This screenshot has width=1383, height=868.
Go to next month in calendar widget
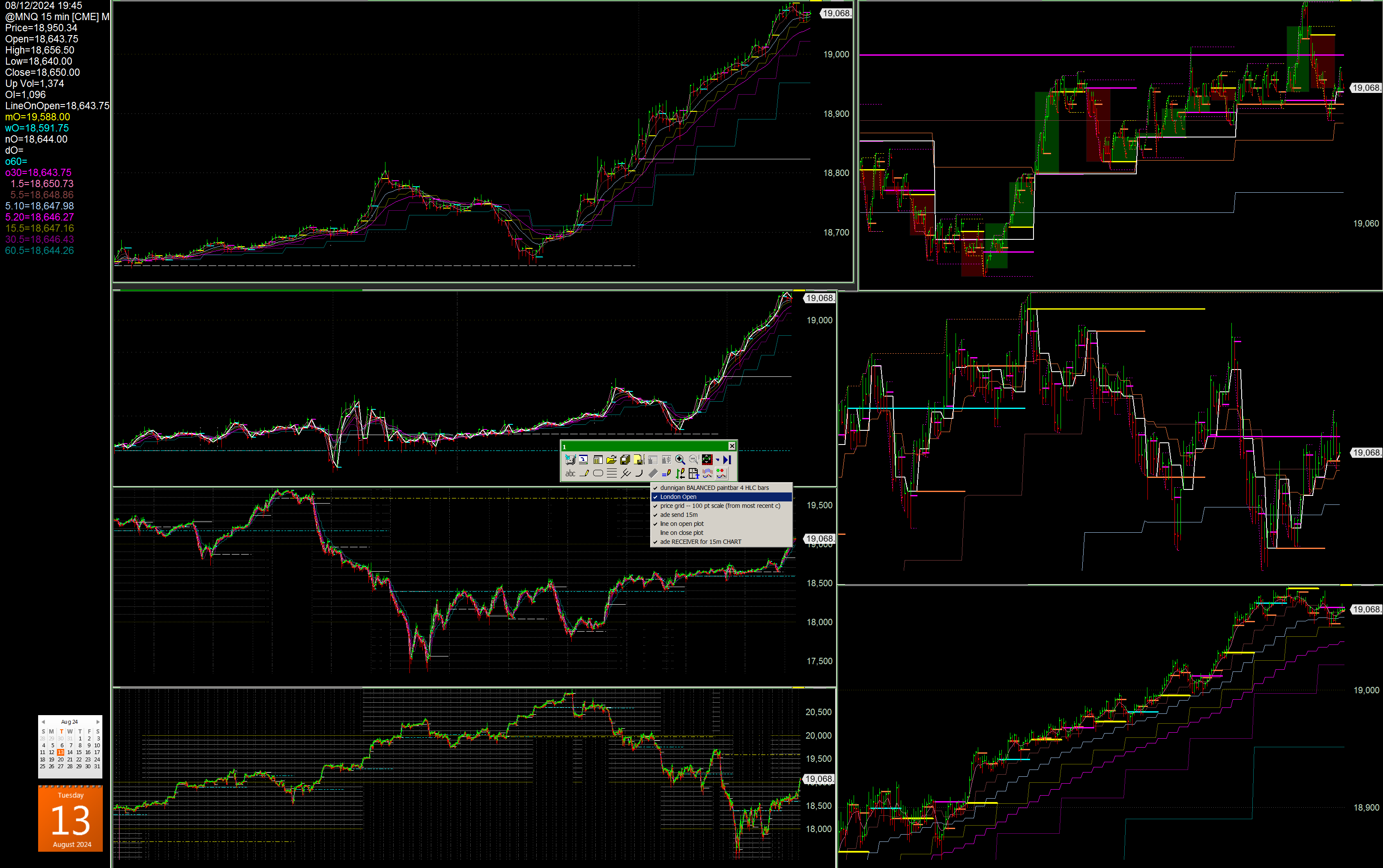(x=98, y=722)
